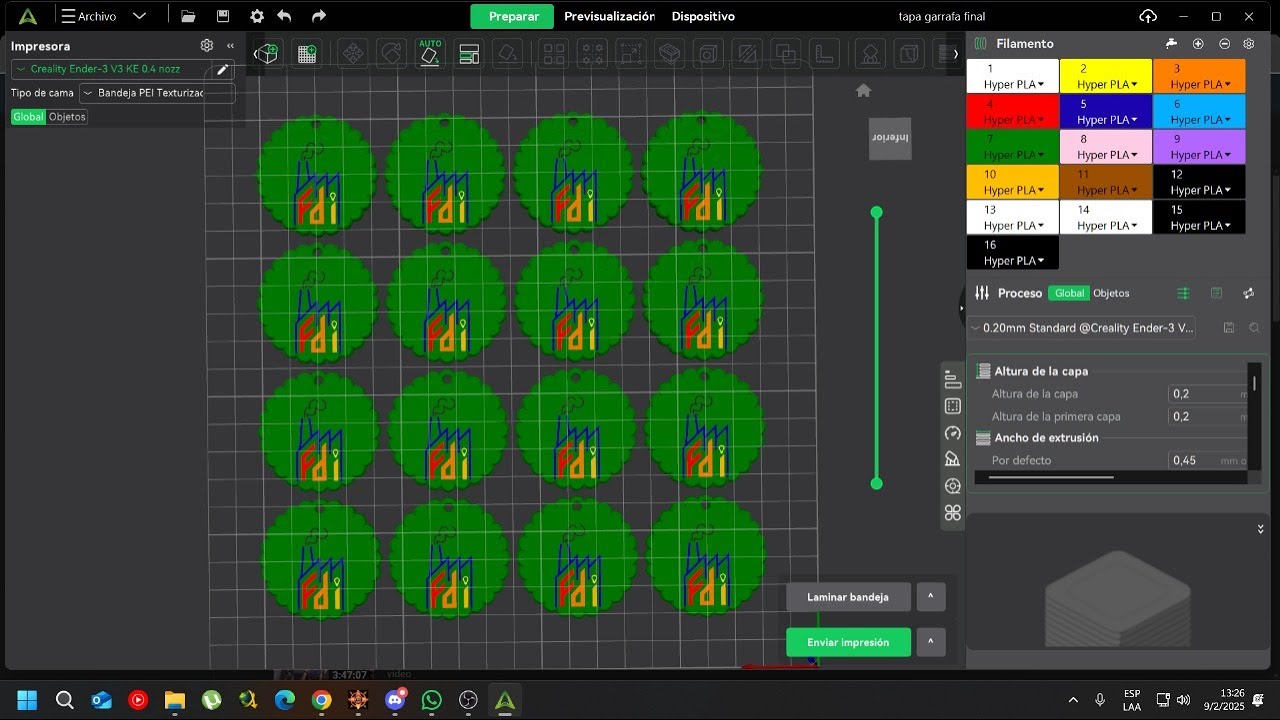Click Enviar impresión button
This screenshot has width=1280, height=720.
848,642
